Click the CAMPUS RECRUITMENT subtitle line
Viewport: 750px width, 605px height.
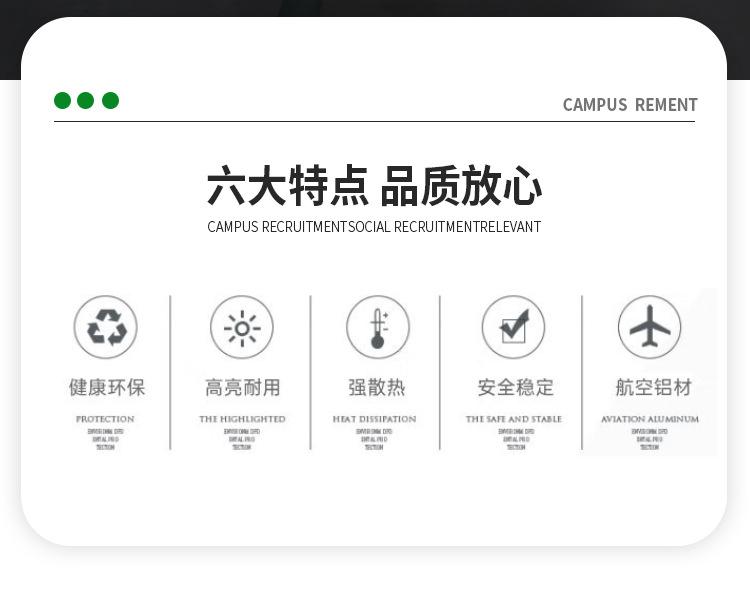pyautogui.click(x=374, y=227)
